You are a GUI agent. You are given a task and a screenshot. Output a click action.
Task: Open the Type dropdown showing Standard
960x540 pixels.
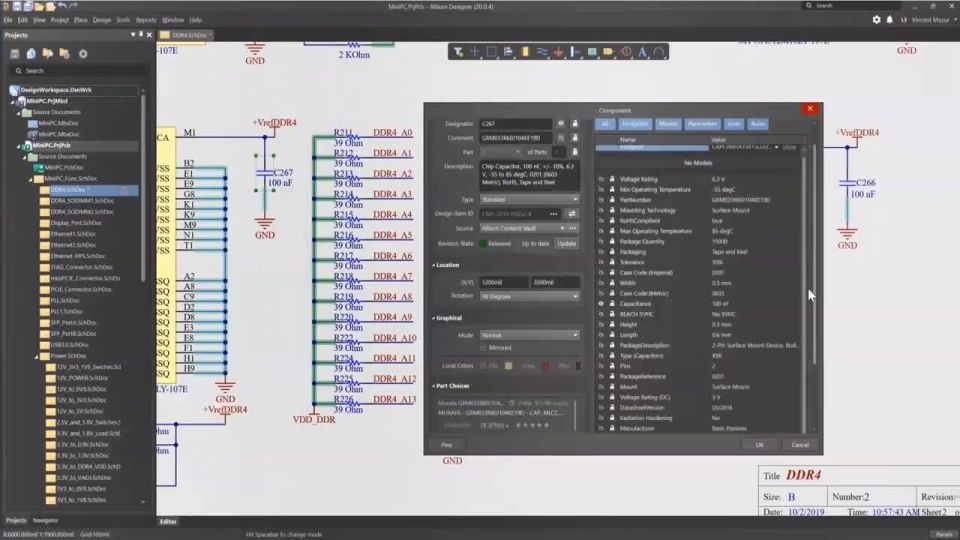pos(529,200)
